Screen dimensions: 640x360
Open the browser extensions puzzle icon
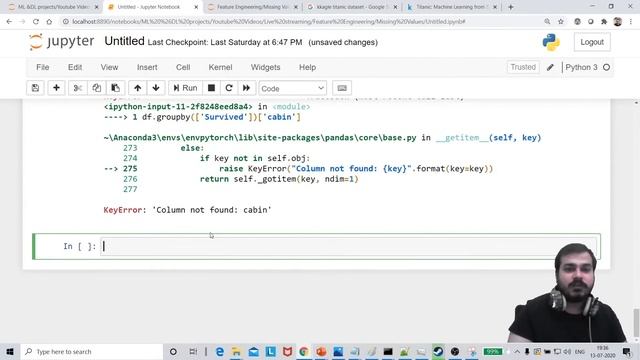(604, 22)
